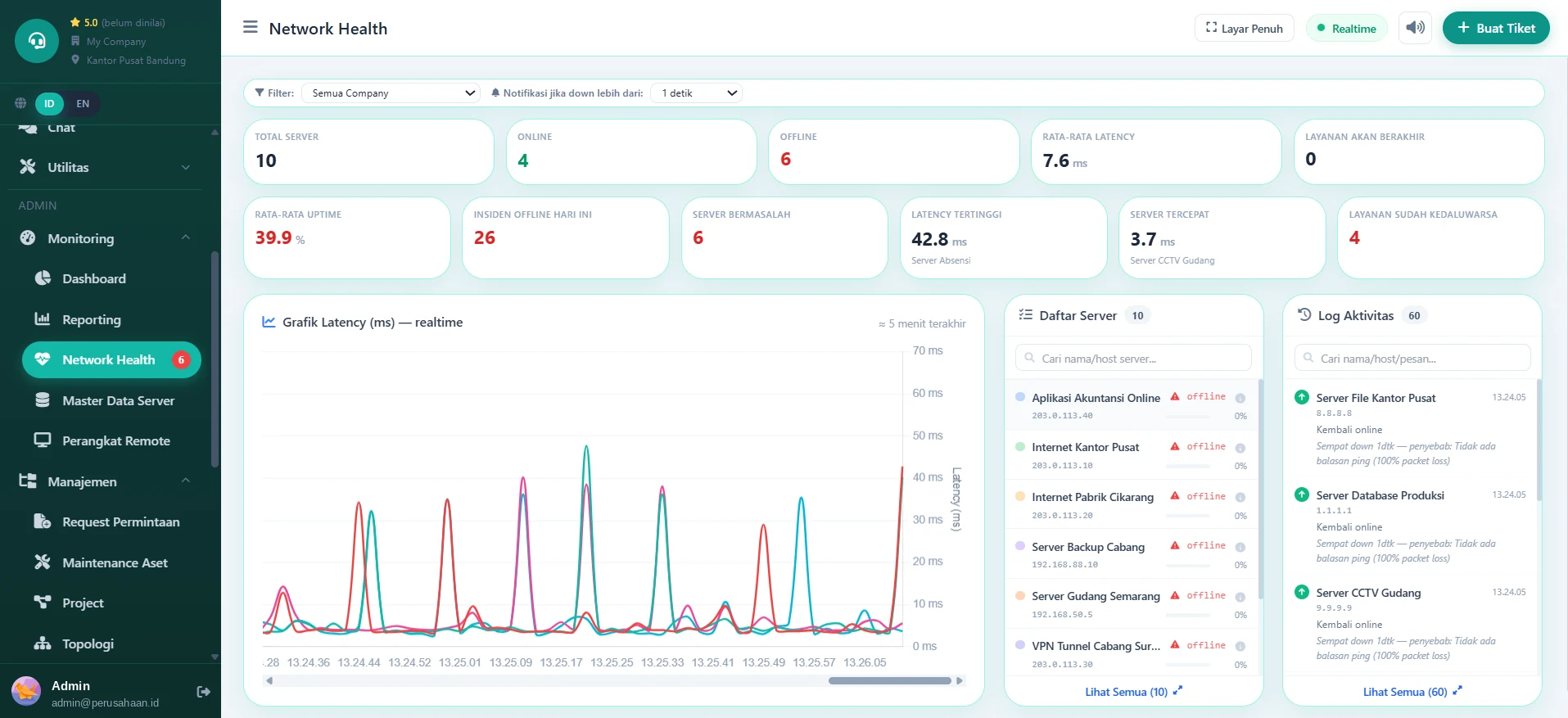1568x718 pixels.
Task: Select Internet Pabrik Cikarang server row
Action: point(1131,505)
